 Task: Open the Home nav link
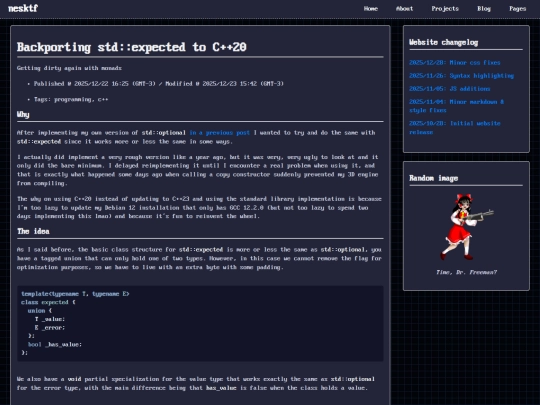pos(371,9)
